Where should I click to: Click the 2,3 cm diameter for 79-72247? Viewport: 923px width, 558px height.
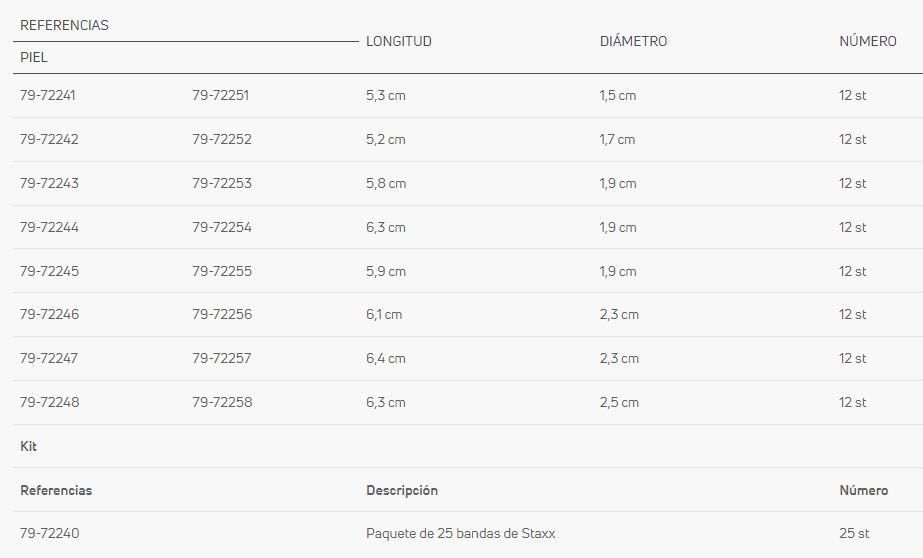(619, 358)
